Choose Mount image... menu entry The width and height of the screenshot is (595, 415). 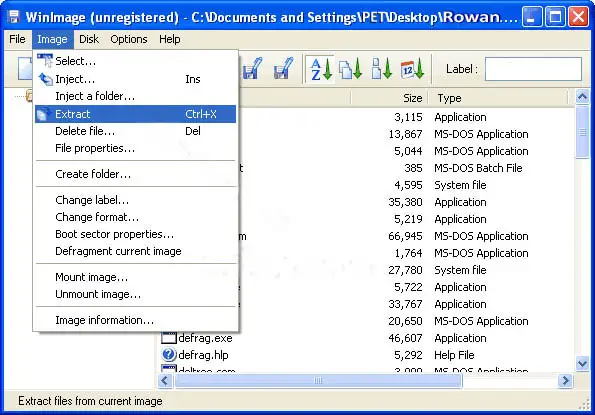(135, 277)
